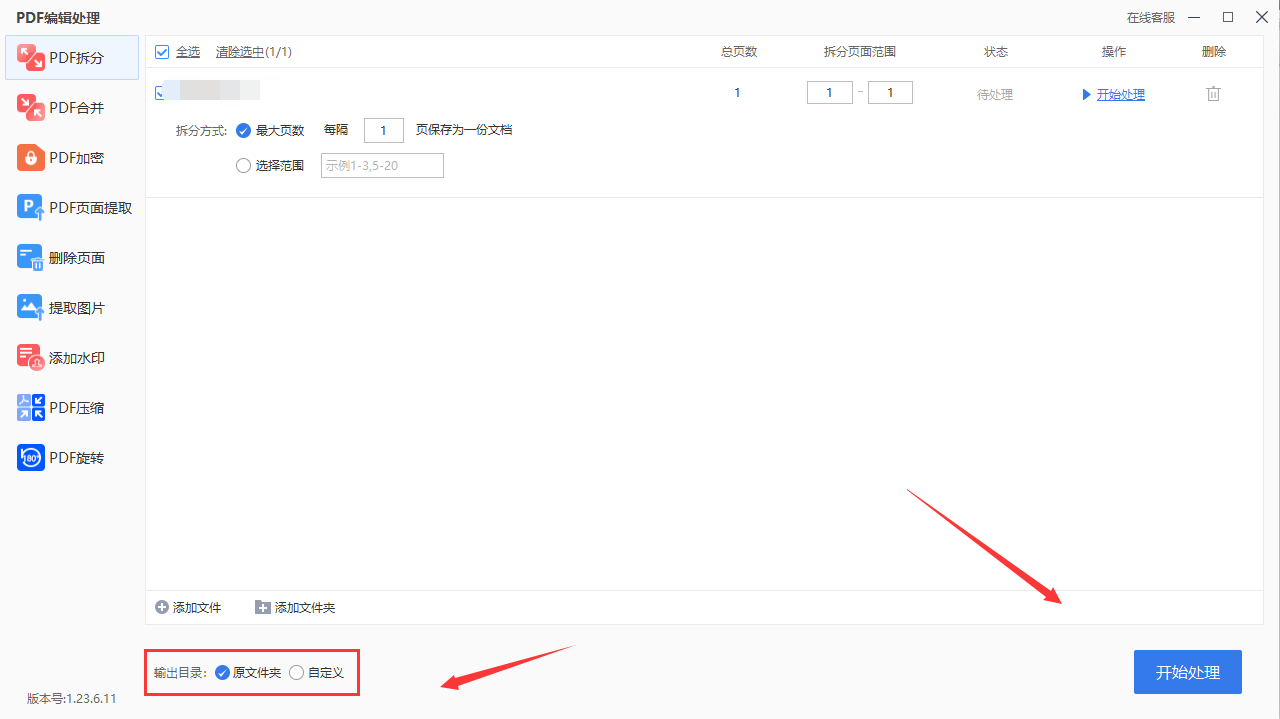Screen dimensions: 1280x719
Task: Open the PDF拆分 split tool icon
Action: pyautogui.click(x=31, y=57)
